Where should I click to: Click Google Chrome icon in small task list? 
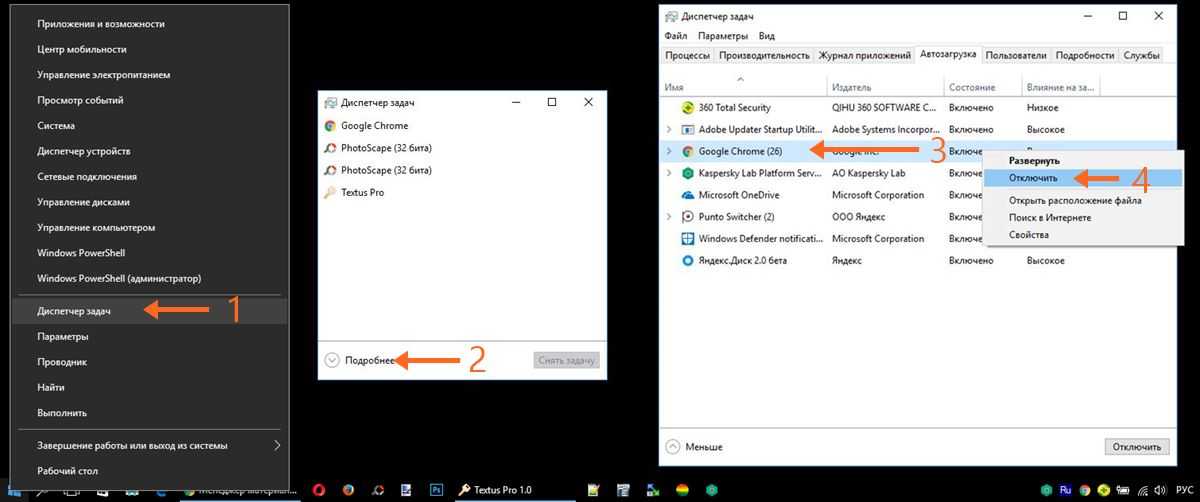(330, 126)
